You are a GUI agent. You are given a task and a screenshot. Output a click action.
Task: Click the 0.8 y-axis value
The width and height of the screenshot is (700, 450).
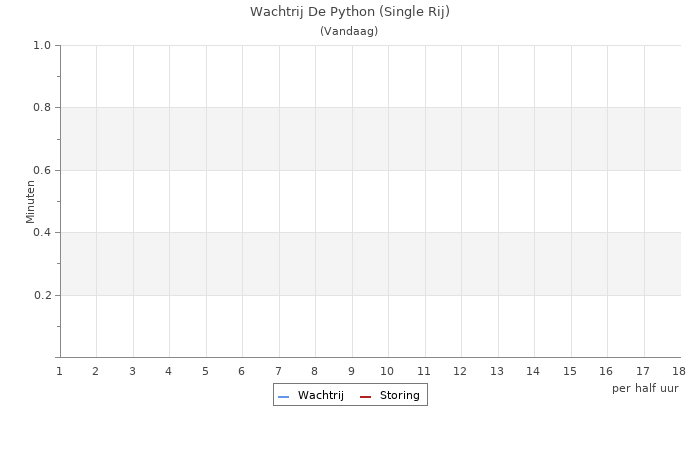(42, 108)
